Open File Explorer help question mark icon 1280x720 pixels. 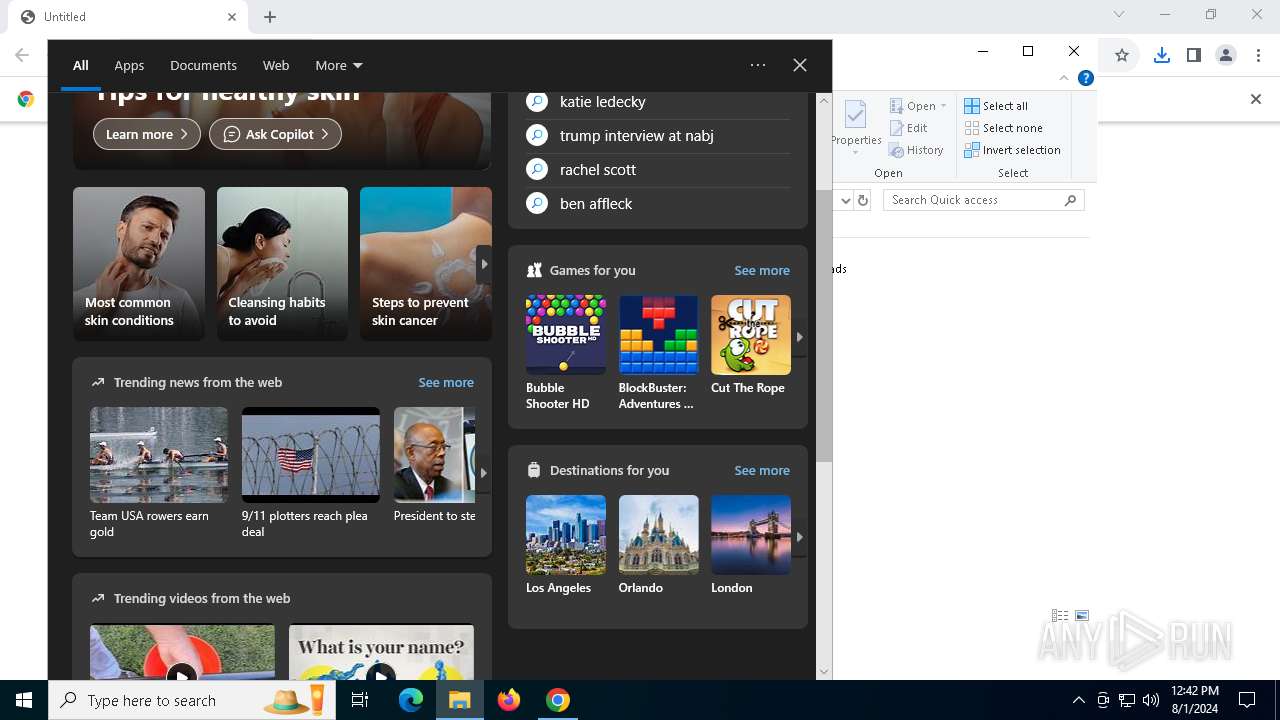coord(1086,78)
